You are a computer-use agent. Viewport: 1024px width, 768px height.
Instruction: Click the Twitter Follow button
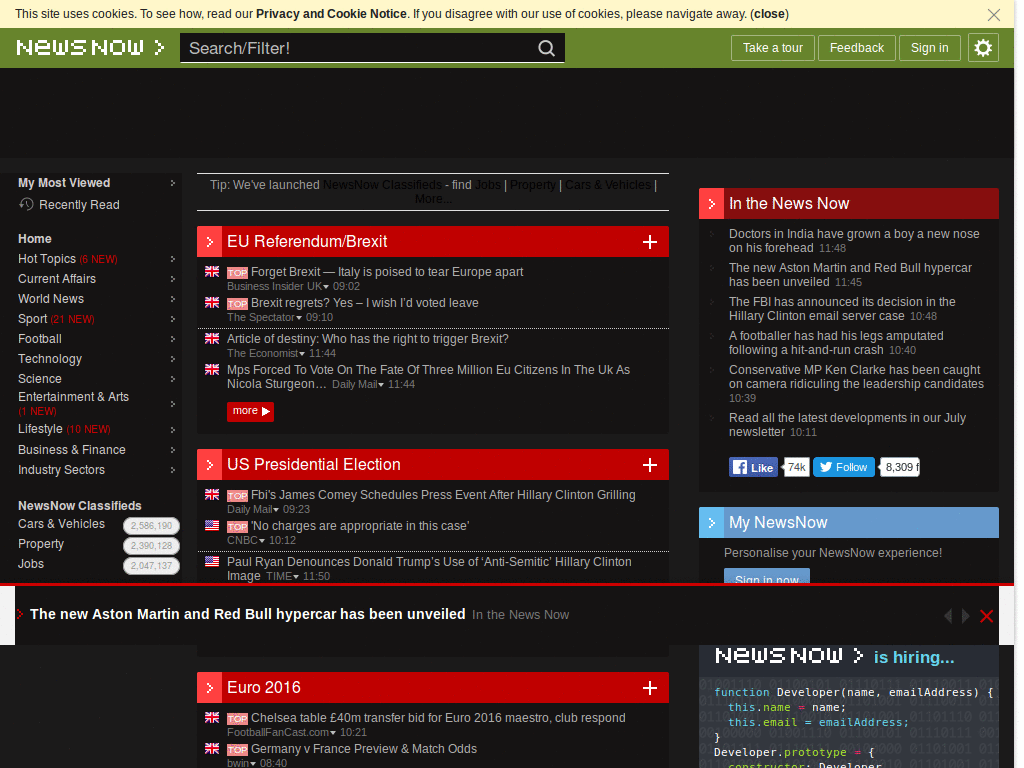844,467
